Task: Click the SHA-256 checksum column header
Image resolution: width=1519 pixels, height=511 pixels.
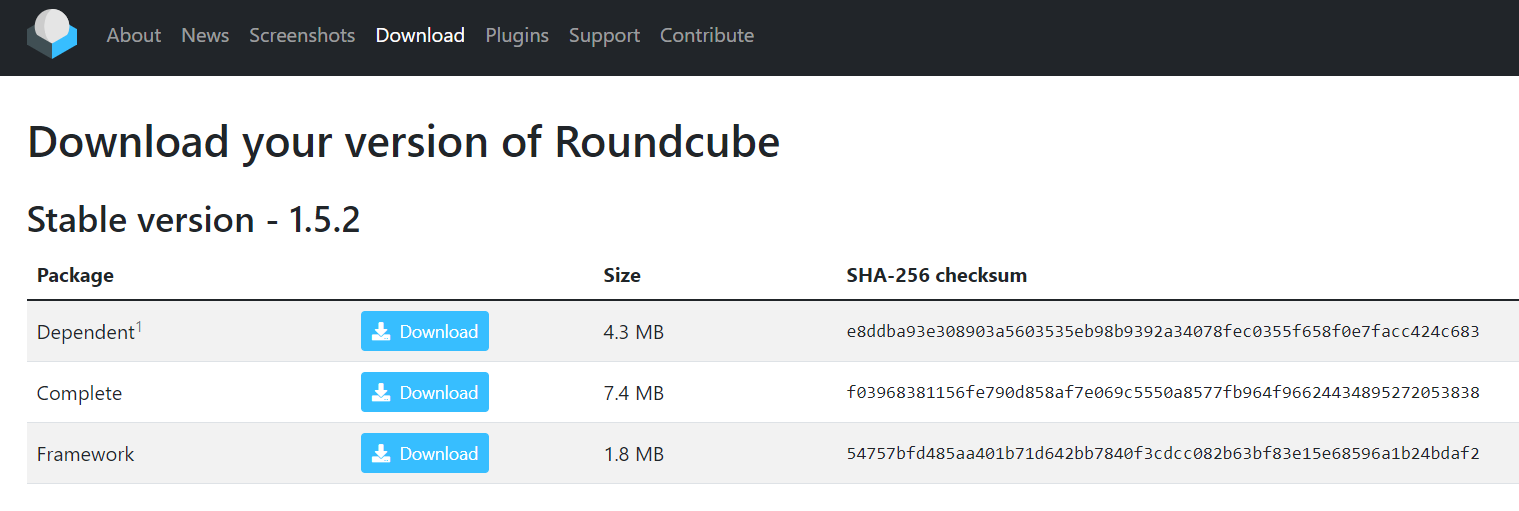Action: (x=937, y=275)
